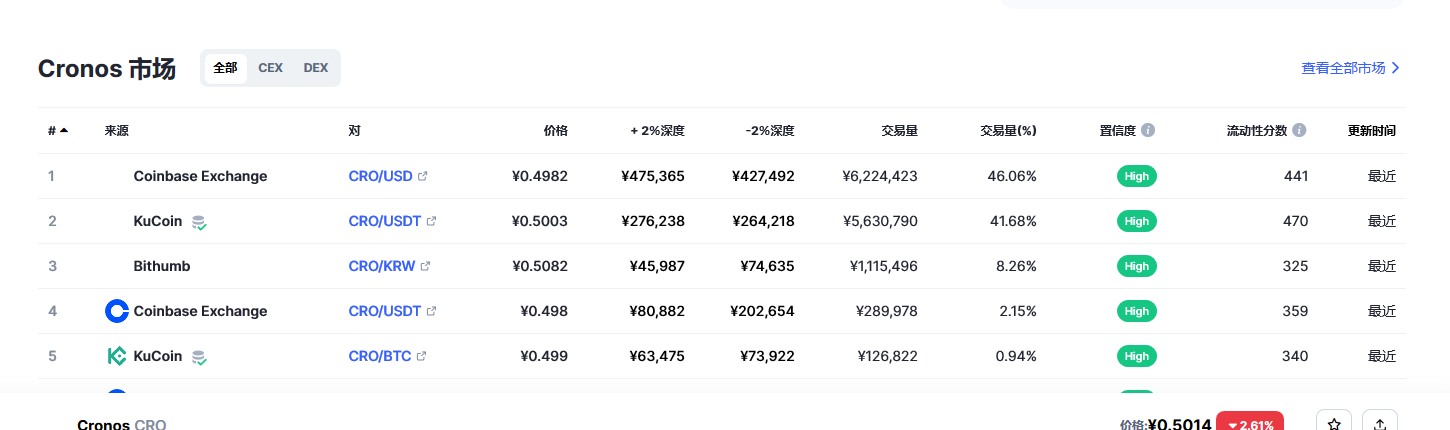Open the CRO/BTC pair link
The height and width of the screenshot is (430, 1450).
point(380,356)
